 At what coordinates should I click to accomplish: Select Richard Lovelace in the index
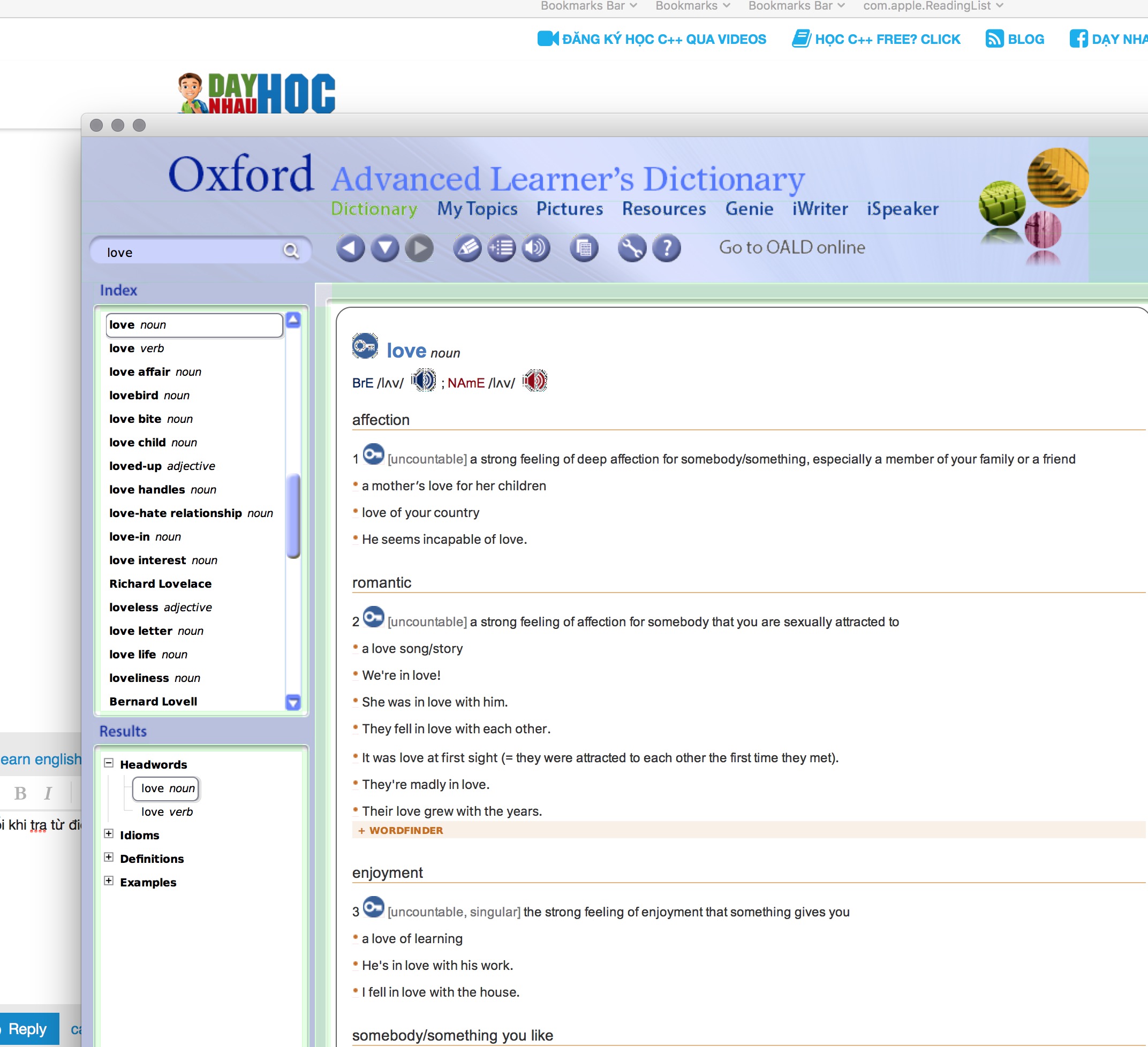tap(161, 583)
